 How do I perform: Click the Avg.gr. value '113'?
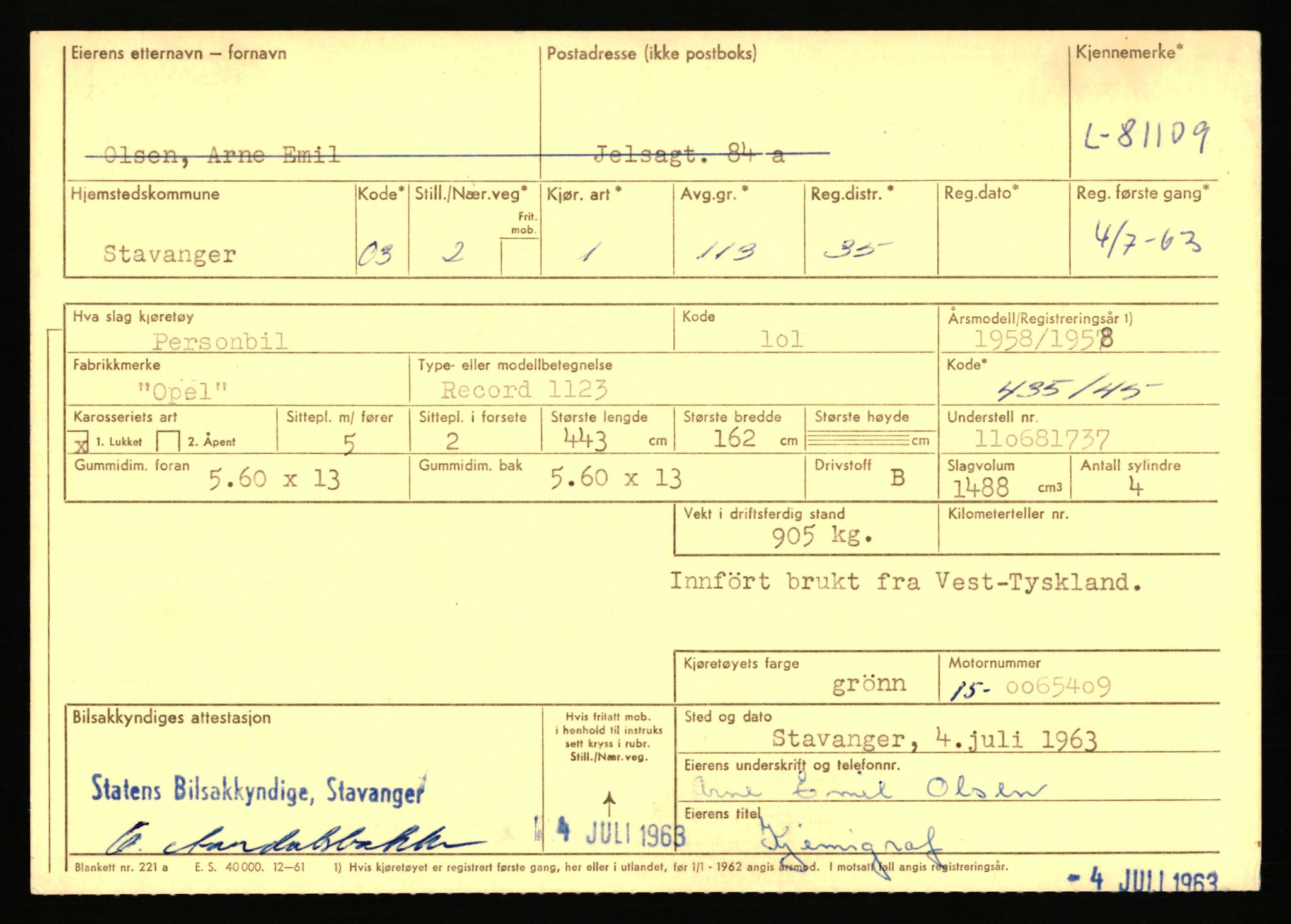726,252
